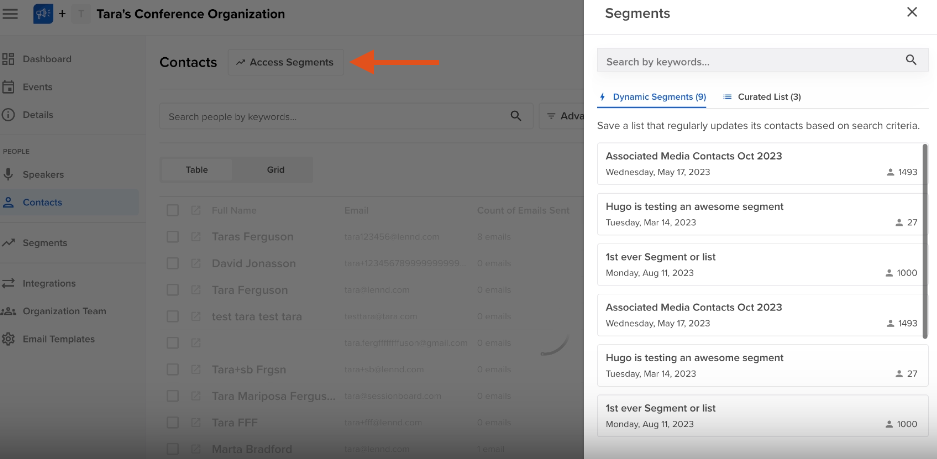Screen dimensions: 937x459
Task: Close the Segments panel with X
Action: (x=911, y=13)
